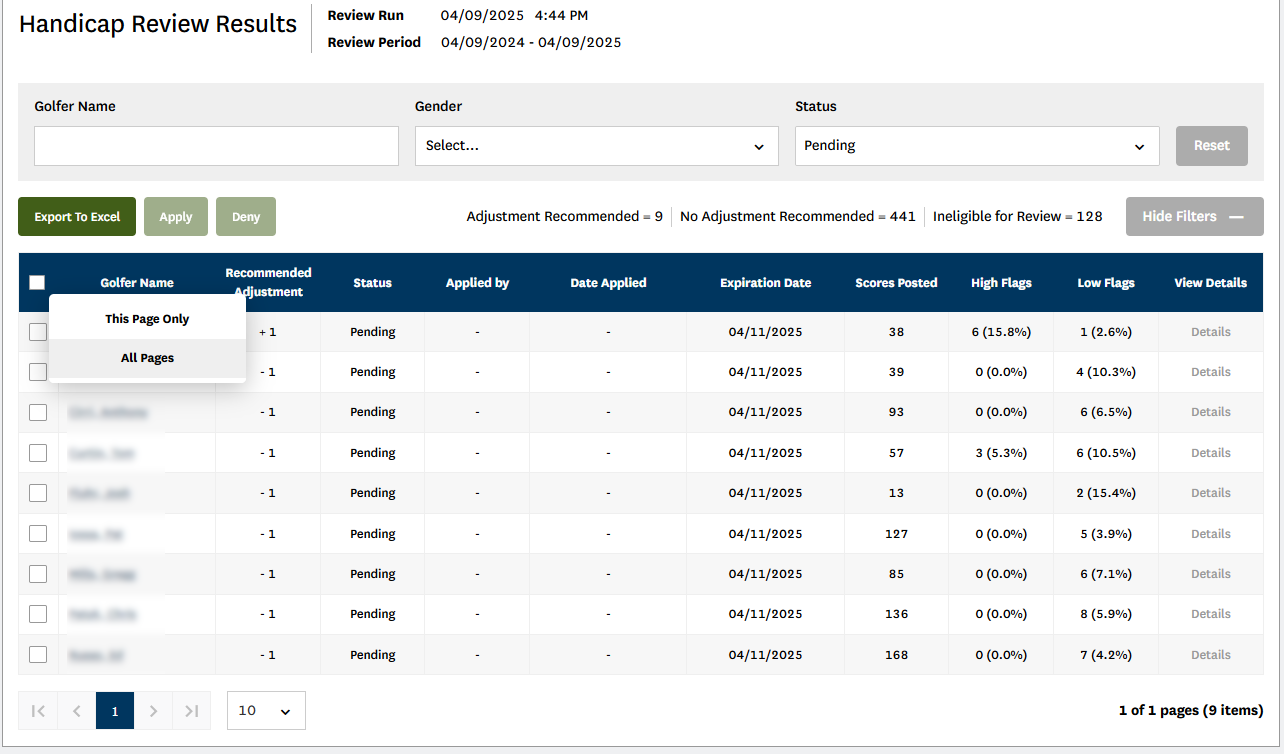Toggle the select-all checkbox in table header

pyautogui.click(x=38, y=283)
